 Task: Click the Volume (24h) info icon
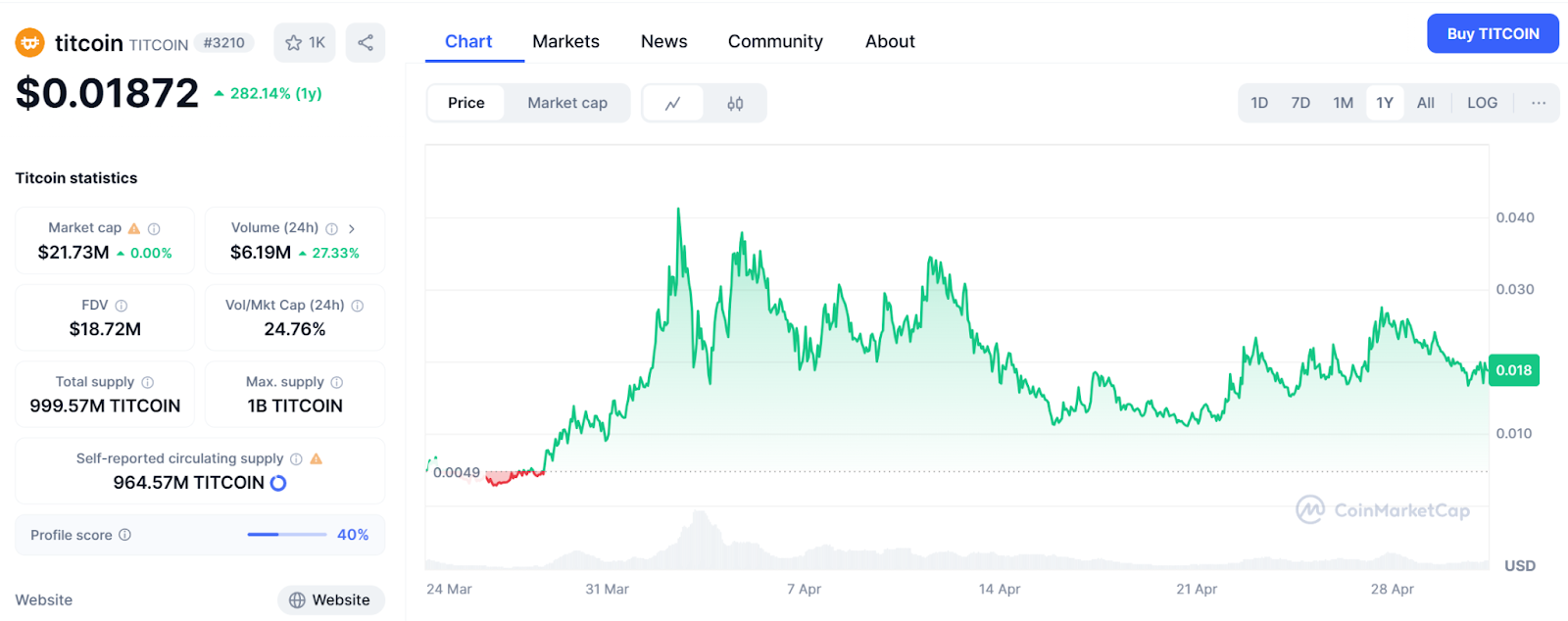pyautogui.click(x=331, y=228)
